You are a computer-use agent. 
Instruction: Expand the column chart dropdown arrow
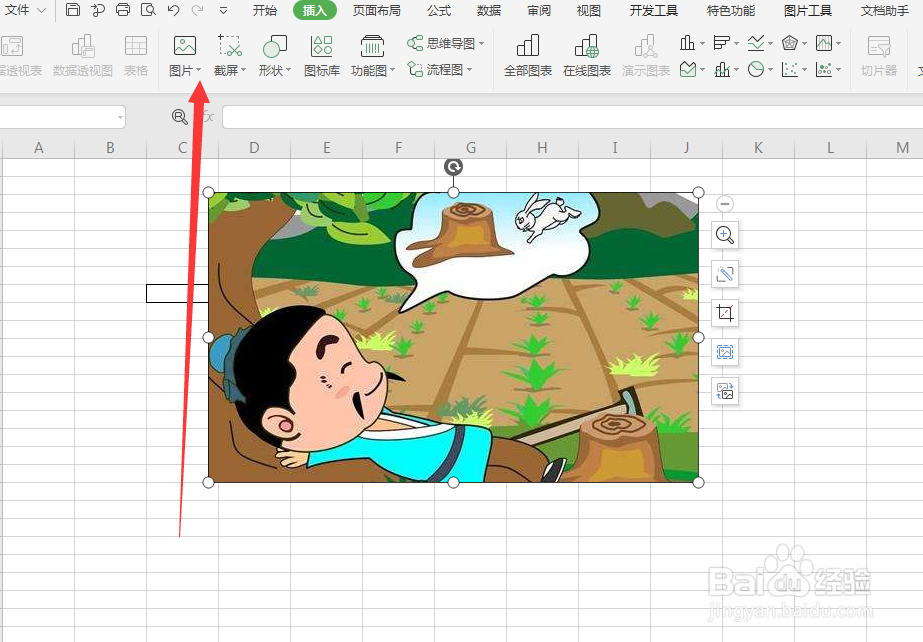[702, 44]
